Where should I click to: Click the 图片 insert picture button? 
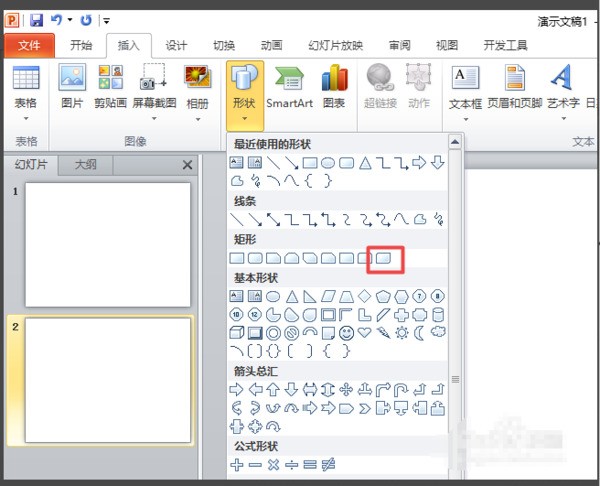click(72, 87)
